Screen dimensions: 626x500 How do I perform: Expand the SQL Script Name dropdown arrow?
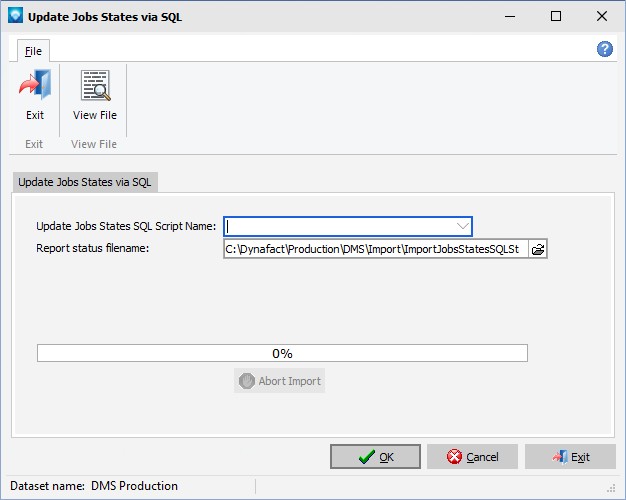tap(462, 226)
